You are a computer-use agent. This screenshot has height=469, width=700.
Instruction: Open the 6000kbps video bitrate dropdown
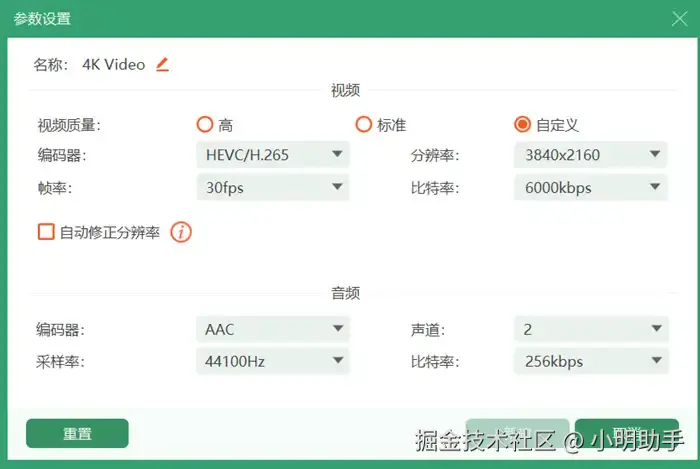click(x=591, y=187)
